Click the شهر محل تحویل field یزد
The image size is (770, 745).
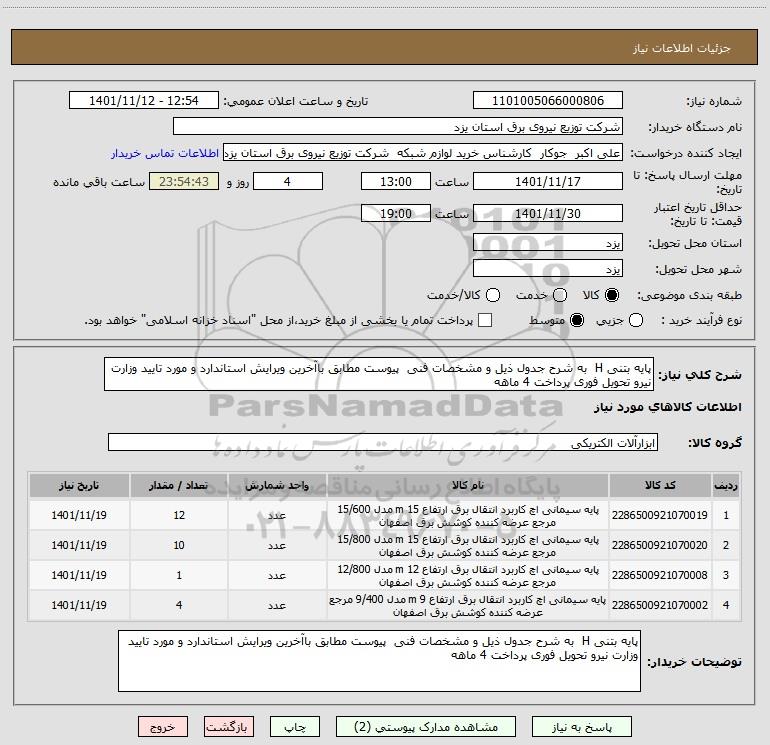point(548,269)
